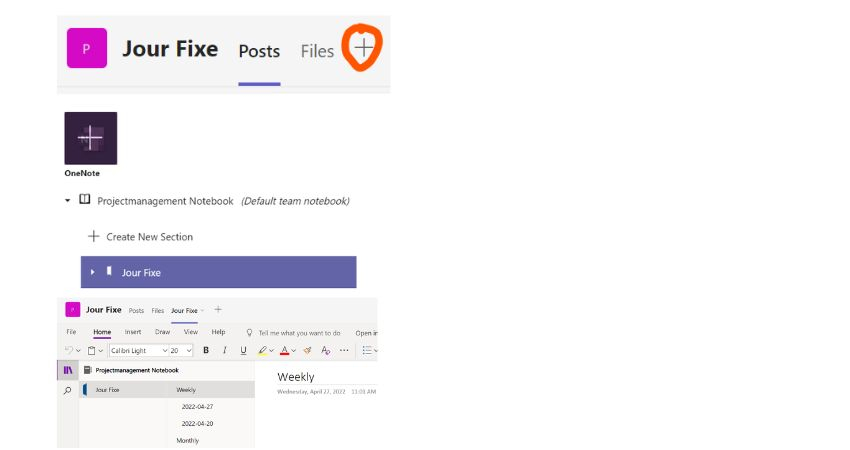Click the '(Default team notebook)' label

[x=295, y=201]
